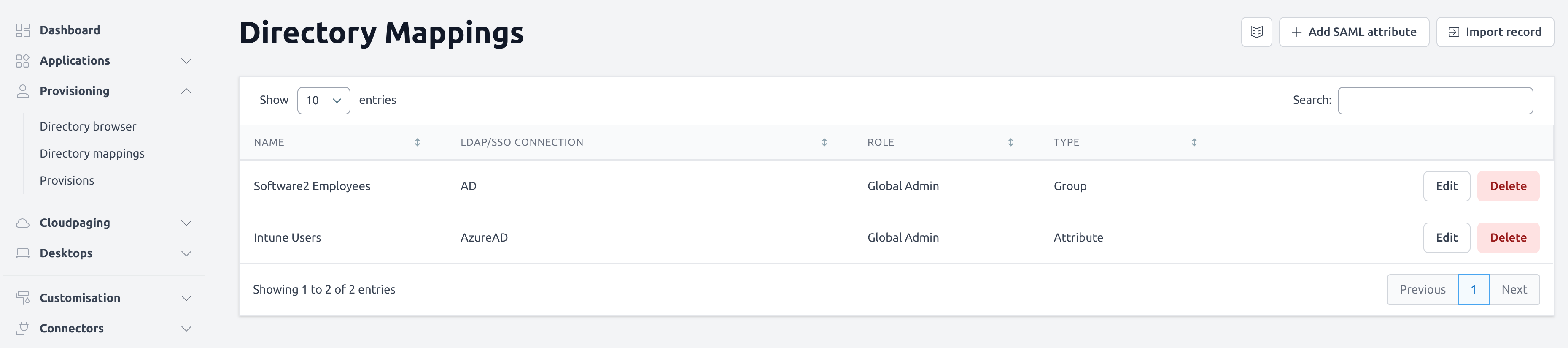Click the Customisation paint roller icon
1568x348 pixels.
[x=22, y=298]
